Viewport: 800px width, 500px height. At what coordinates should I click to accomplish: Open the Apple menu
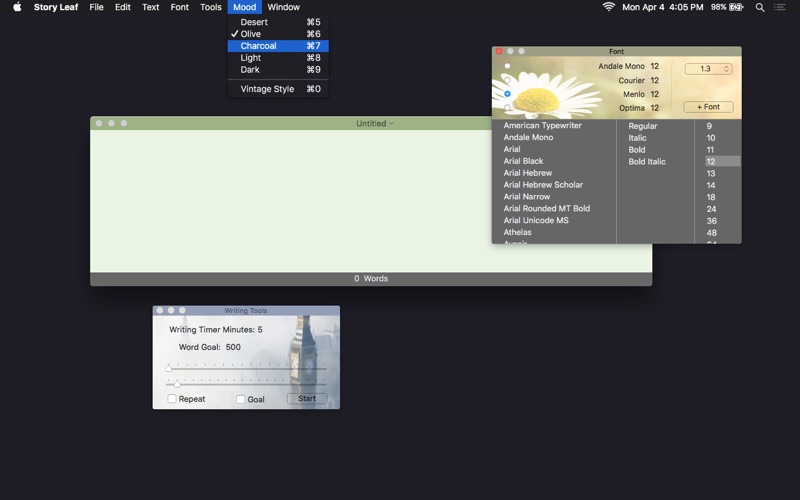17,7
